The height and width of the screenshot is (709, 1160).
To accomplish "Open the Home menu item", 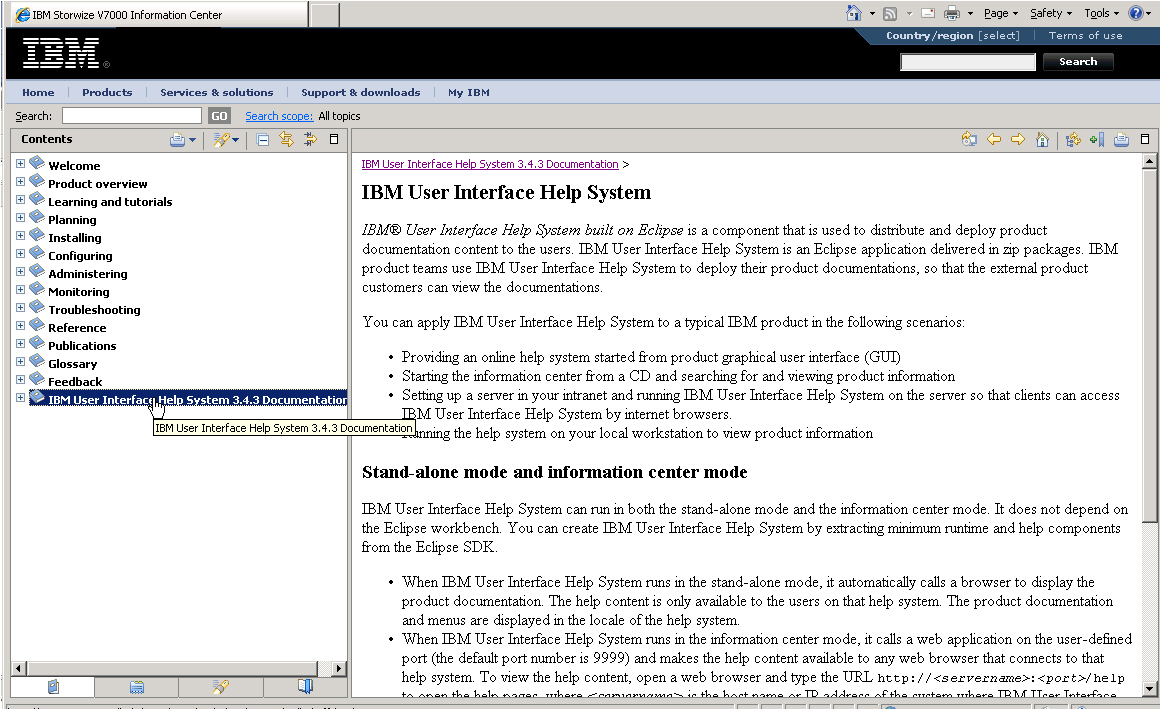I will (x=38, y=93).
